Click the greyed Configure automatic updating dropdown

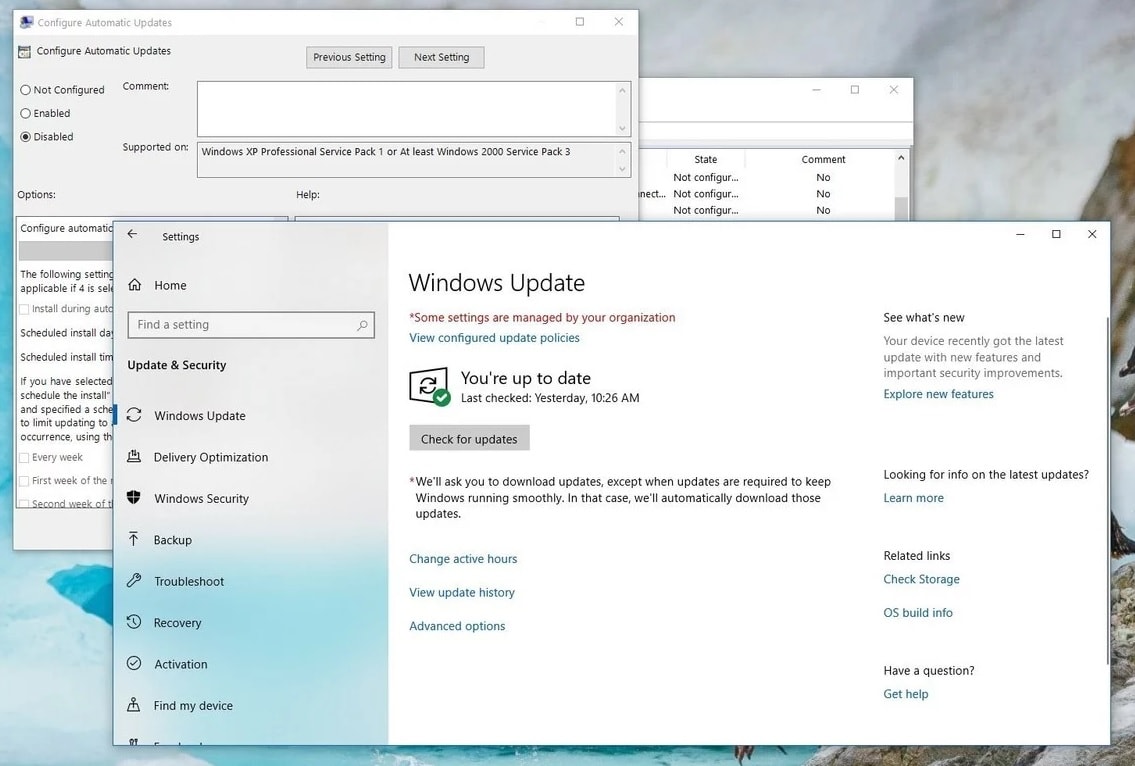66,251
